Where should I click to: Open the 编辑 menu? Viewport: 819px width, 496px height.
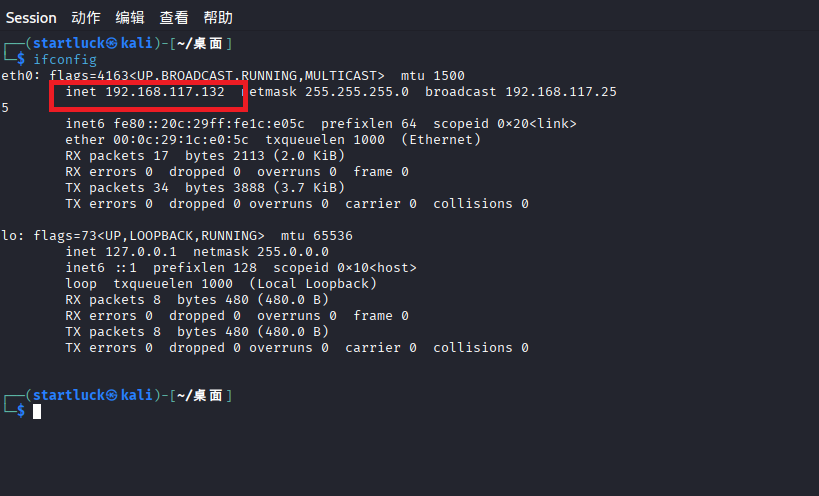point(130,18)
